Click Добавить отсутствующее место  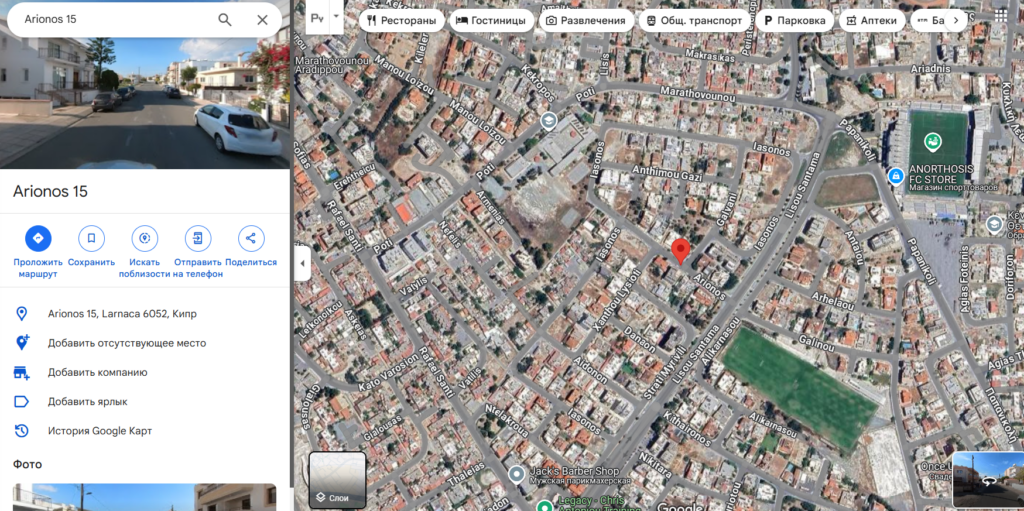click(x=127, y=343)
